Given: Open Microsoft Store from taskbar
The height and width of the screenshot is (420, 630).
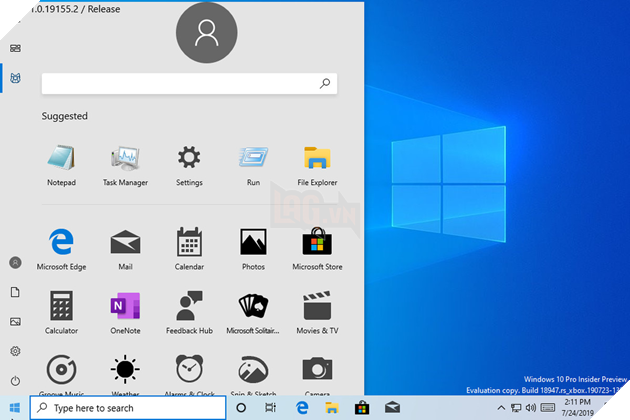Looking at the screenshot, I should click(x=362, y=408).
